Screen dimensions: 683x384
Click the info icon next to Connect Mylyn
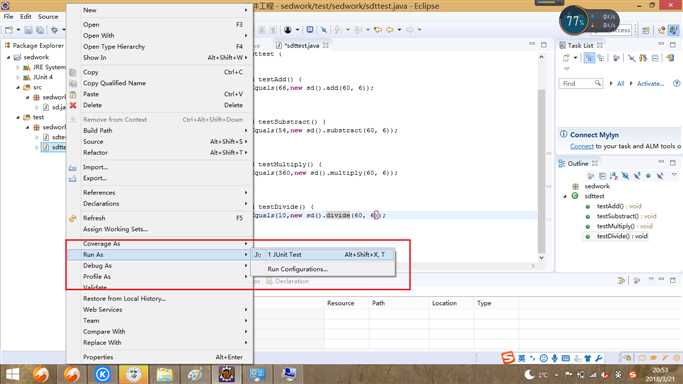(x=564, y=135)
